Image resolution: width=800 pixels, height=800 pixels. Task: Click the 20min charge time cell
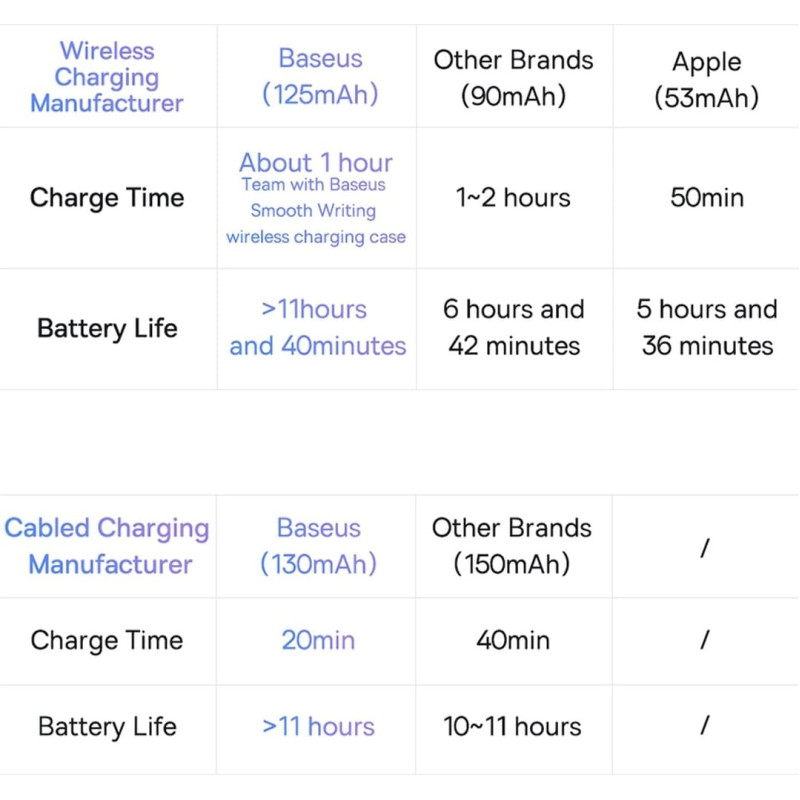pyautogui.click(x=318, y=640)
